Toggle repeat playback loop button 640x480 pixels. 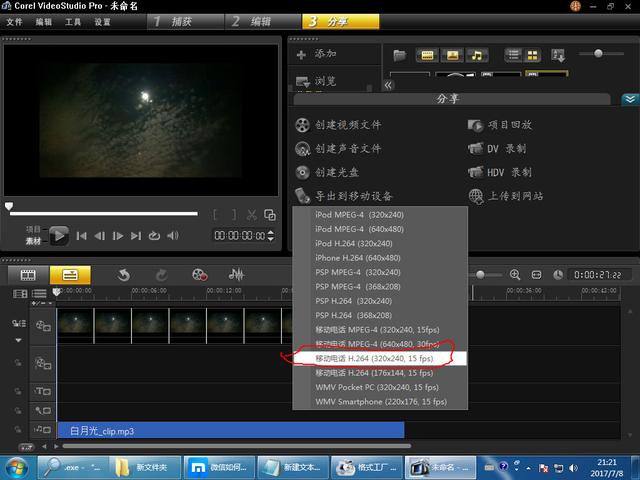(154, 236)
